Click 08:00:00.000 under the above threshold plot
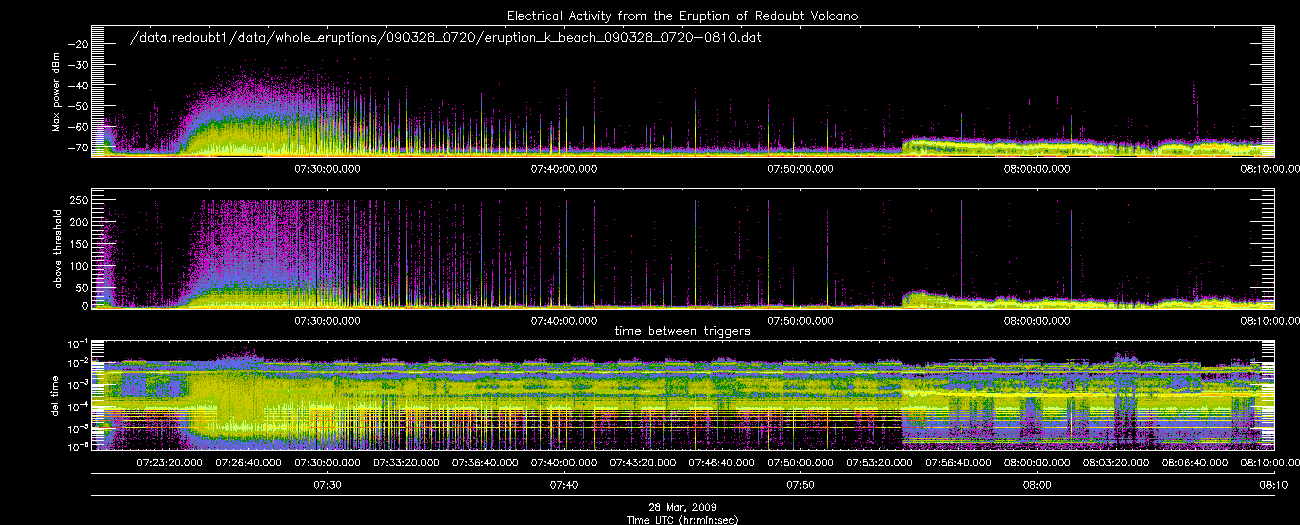1300x525 pixels. coord(1036,320)
